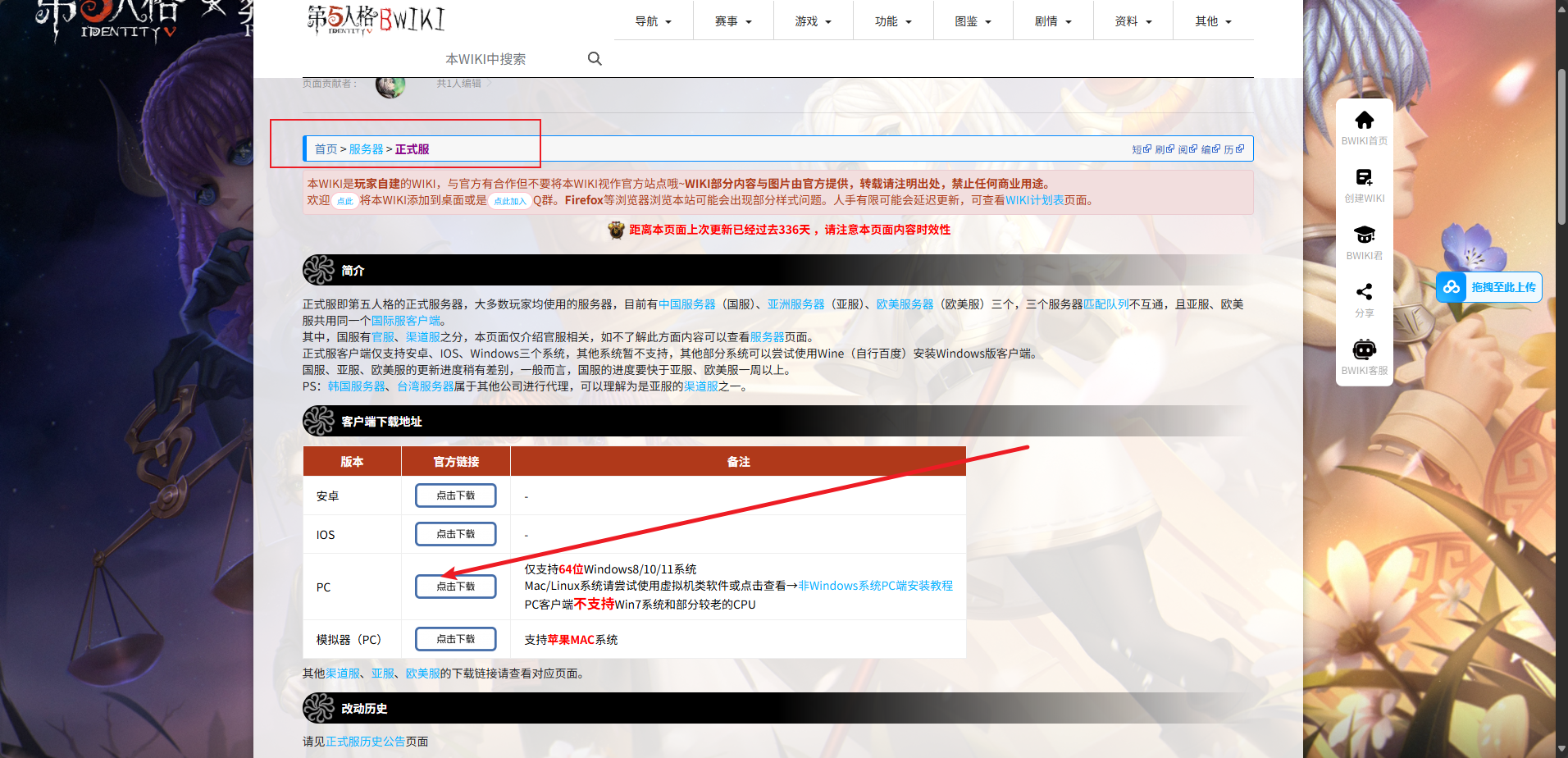Click 点此加入 Q群 button

click(509, 201)
